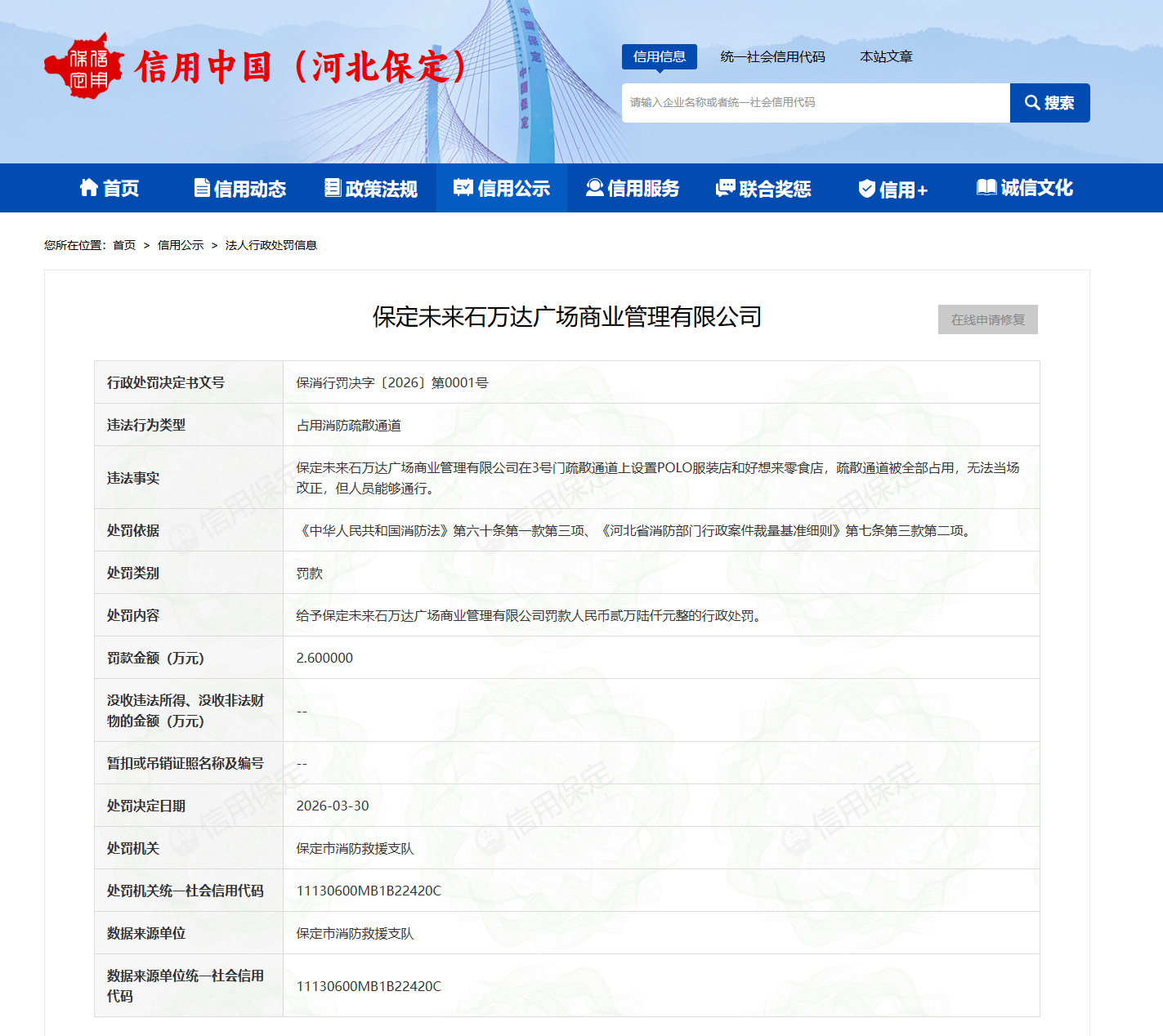Click the enterprise name search input field
The image size is (1163, 1036).
click(x=815, y=103)
